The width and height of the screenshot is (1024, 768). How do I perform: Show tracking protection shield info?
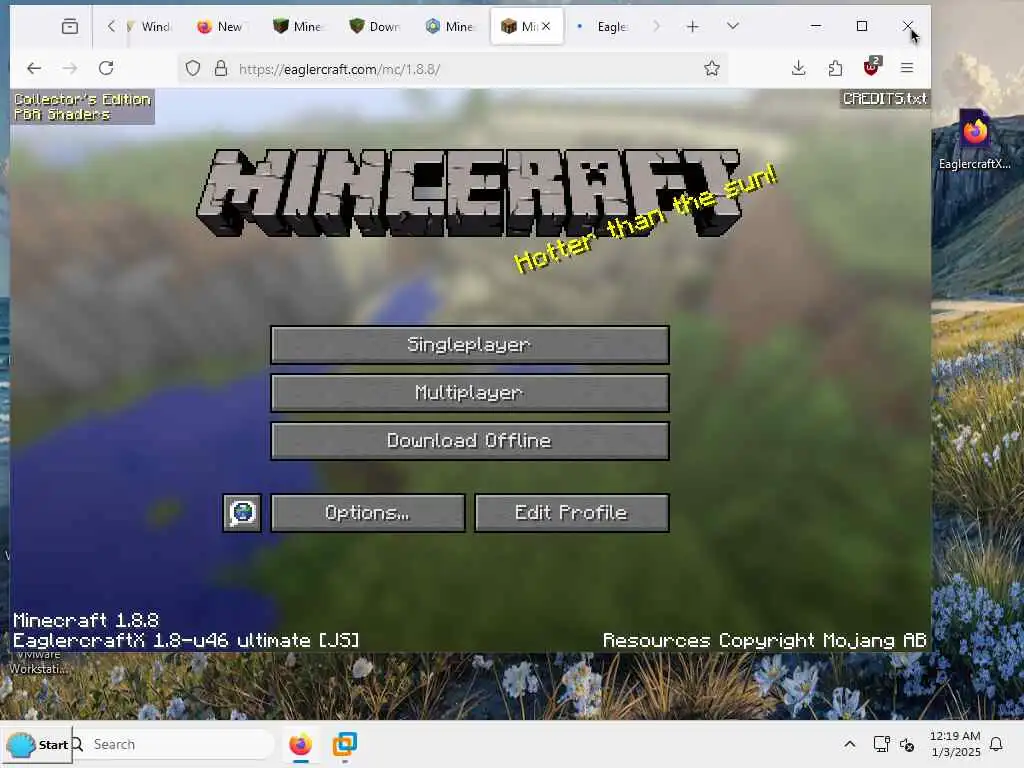click(193, 68)
